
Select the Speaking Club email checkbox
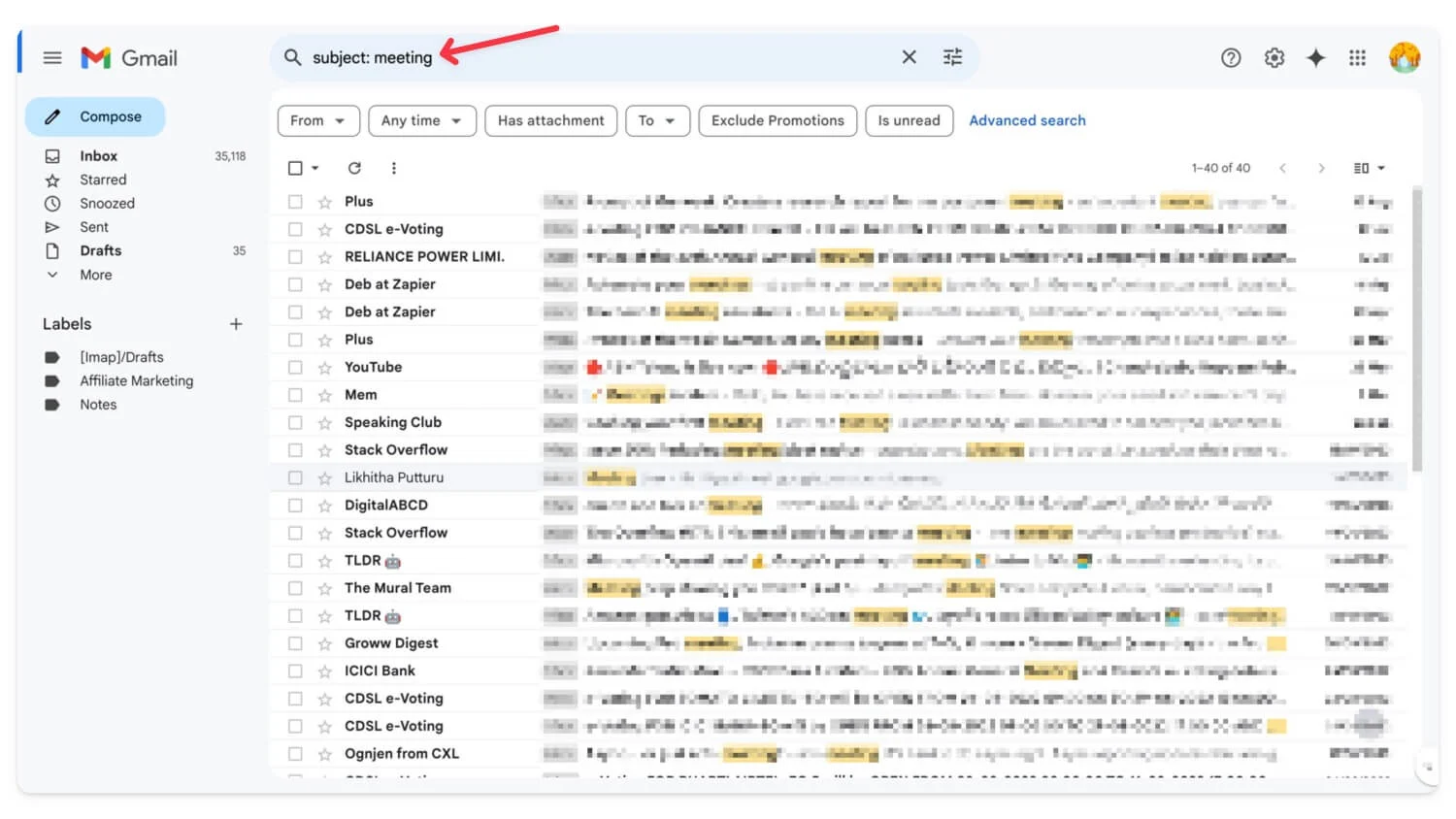tap(295, 423)
